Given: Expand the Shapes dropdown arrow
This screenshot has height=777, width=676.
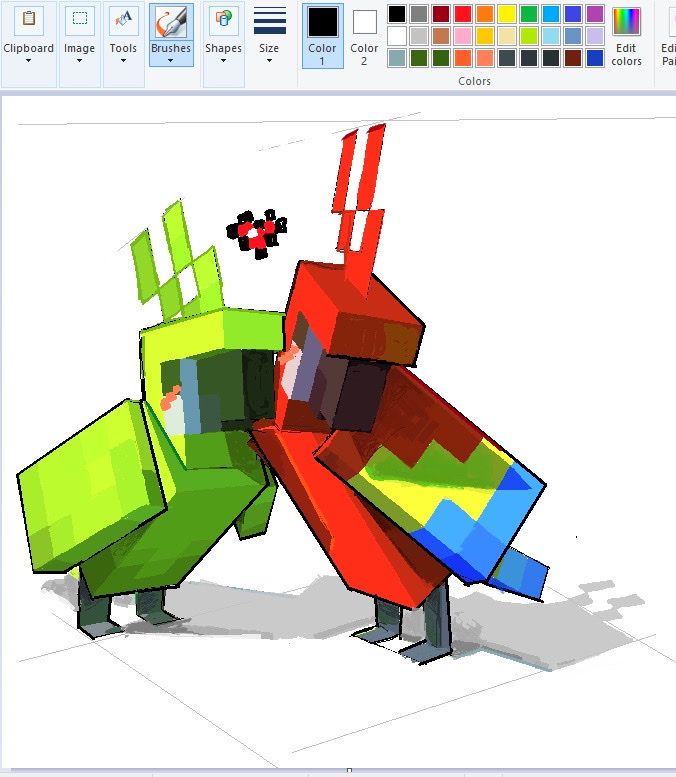Looking at the screenshot, I should (x=223, y=61).
